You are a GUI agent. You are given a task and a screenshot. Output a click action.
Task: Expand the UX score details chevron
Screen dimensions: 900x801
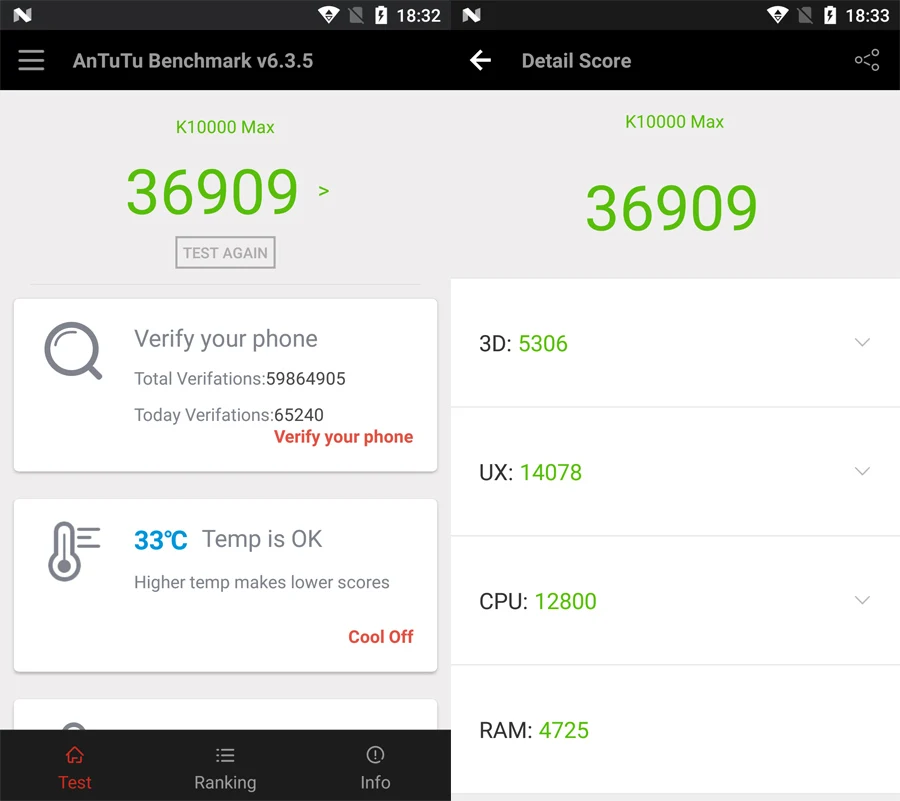tap(862, 472)
